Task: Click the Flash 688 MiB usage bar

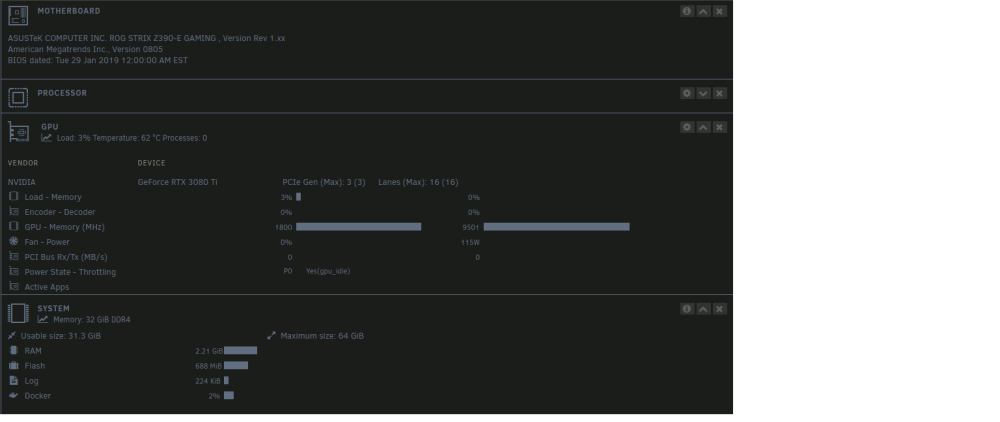Action: [236, 366]
